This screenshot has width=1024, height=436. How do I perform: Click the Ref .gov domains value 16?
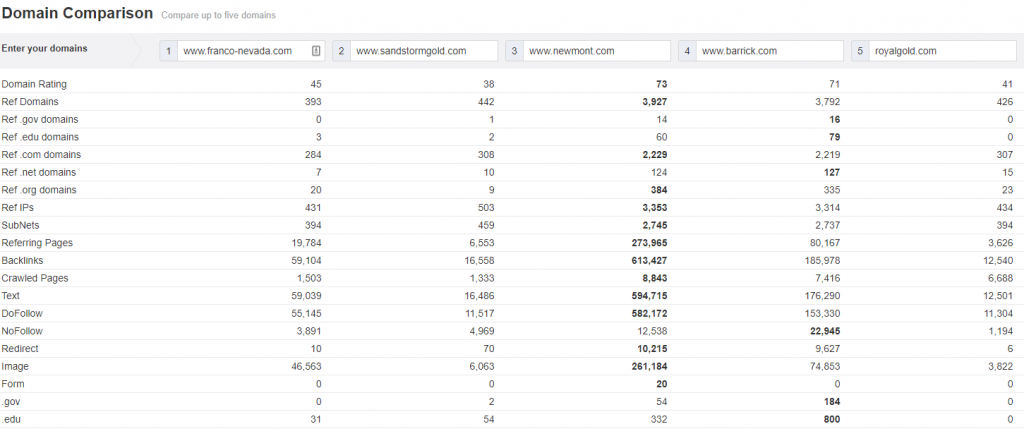pyautogui.click(x=835, y=119)
